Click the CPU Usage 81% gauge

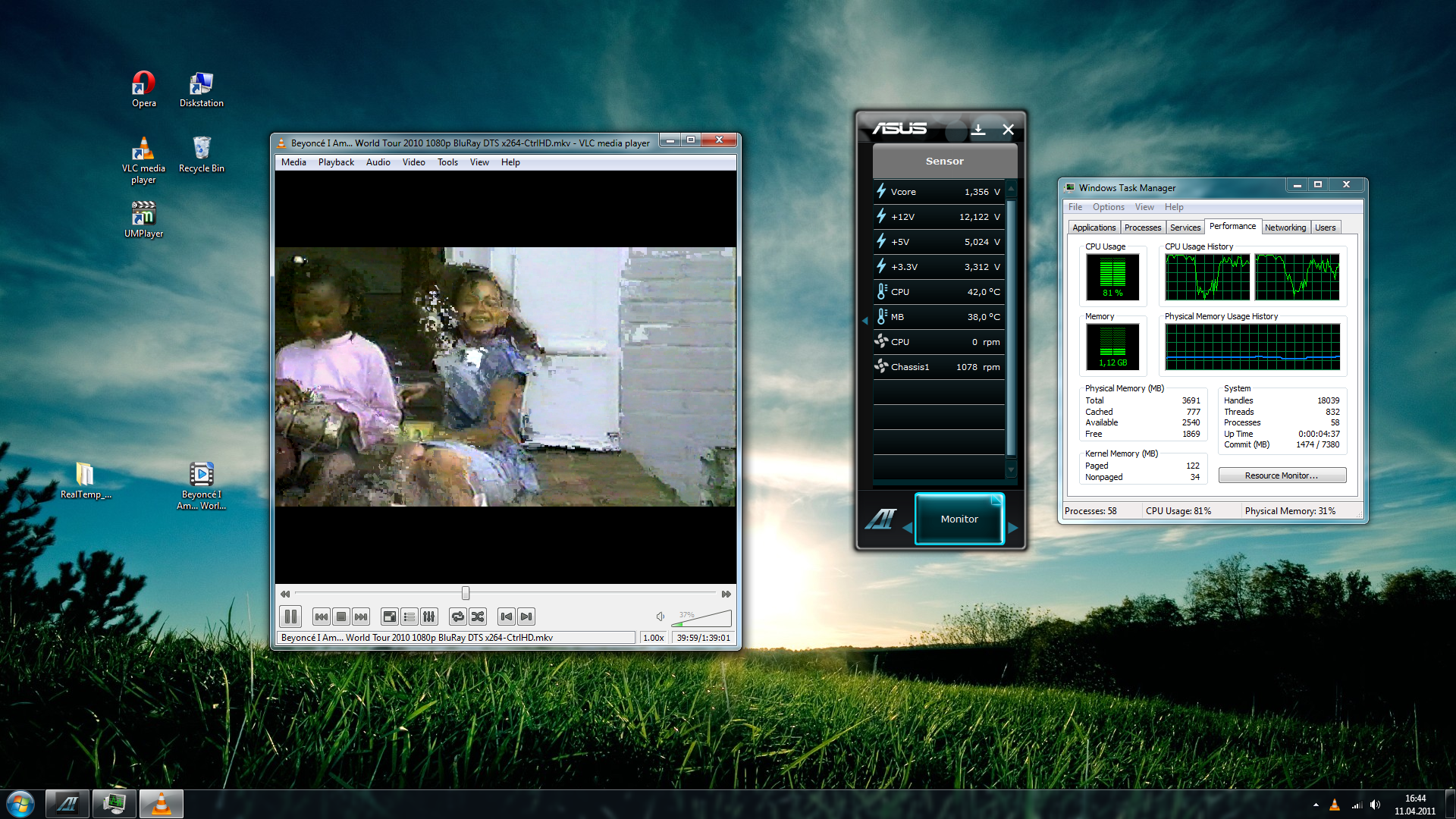tap(1112, 277)
